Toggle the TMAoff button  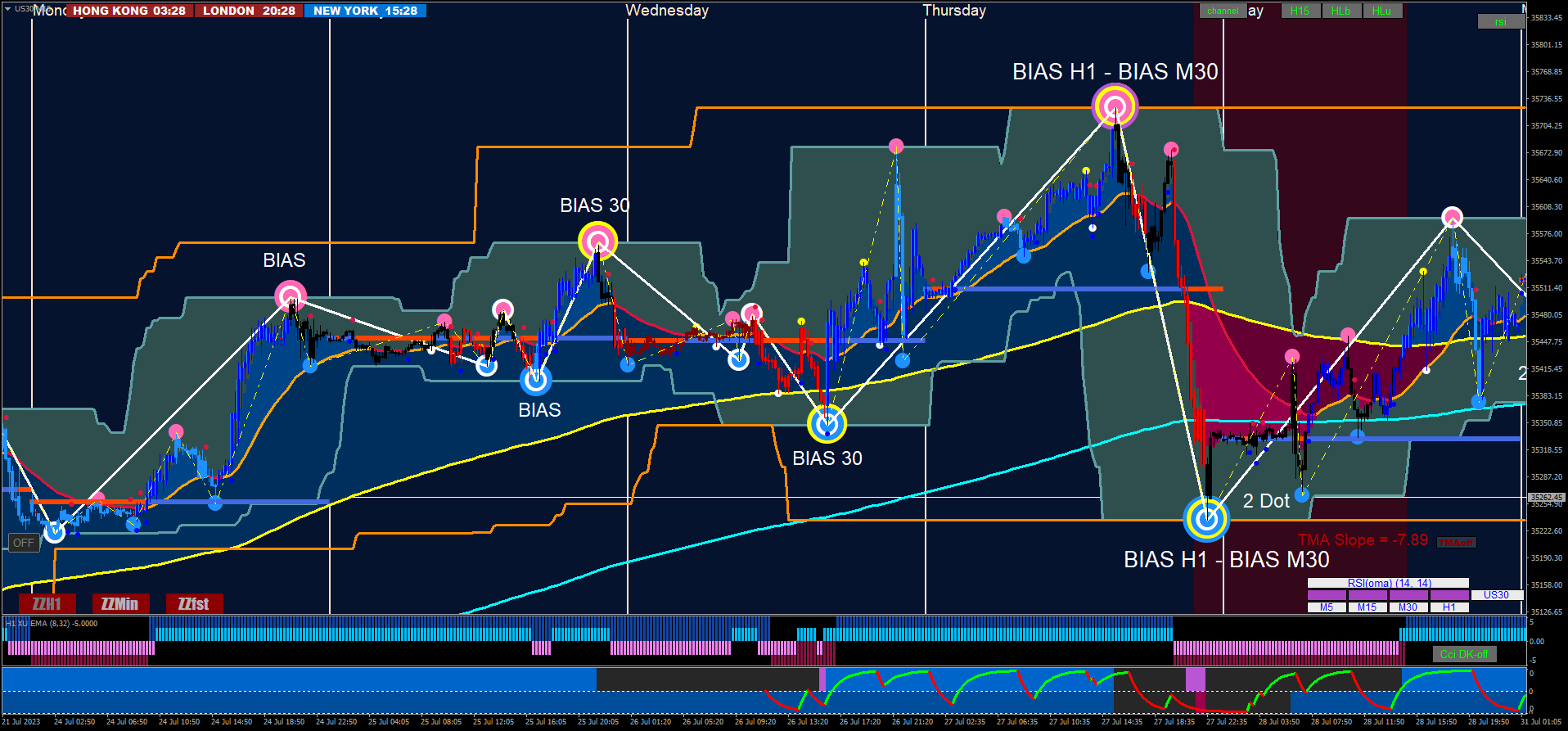pos(1456,543)
